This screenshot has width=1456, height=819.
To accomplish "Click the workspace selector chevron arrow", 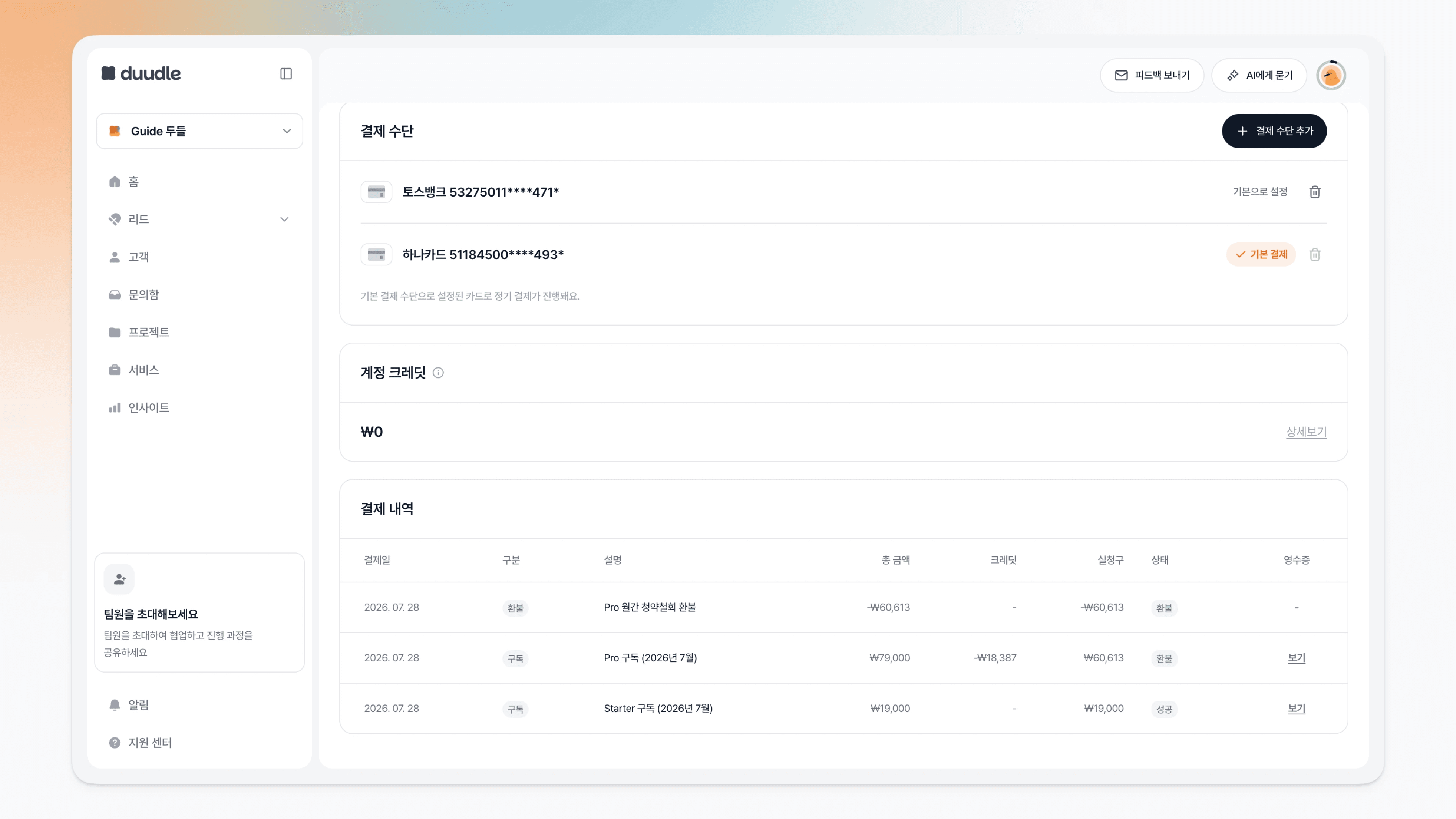I will tap(287, 131).
